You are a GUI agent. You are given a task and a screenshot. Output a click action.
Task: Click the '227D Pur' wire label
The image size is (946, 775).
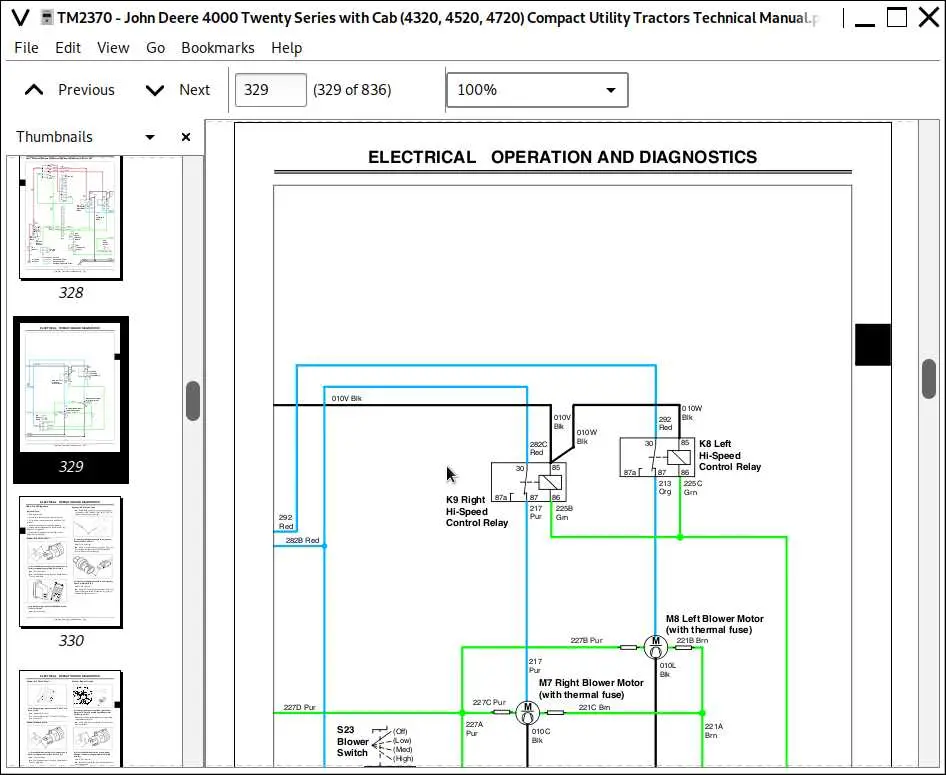point(300,707)
